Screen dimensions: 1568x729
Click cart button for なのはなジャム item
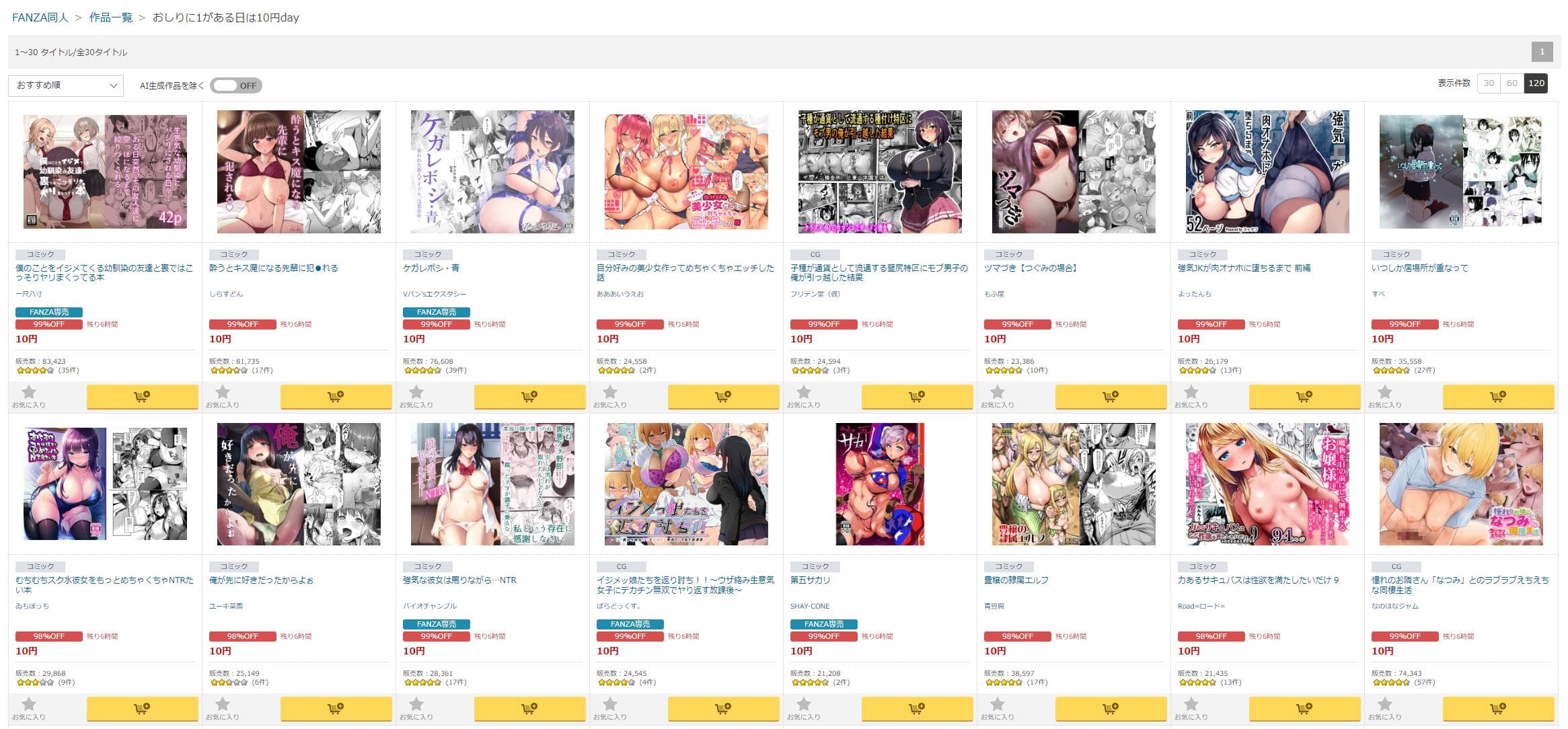(1498, 709)
